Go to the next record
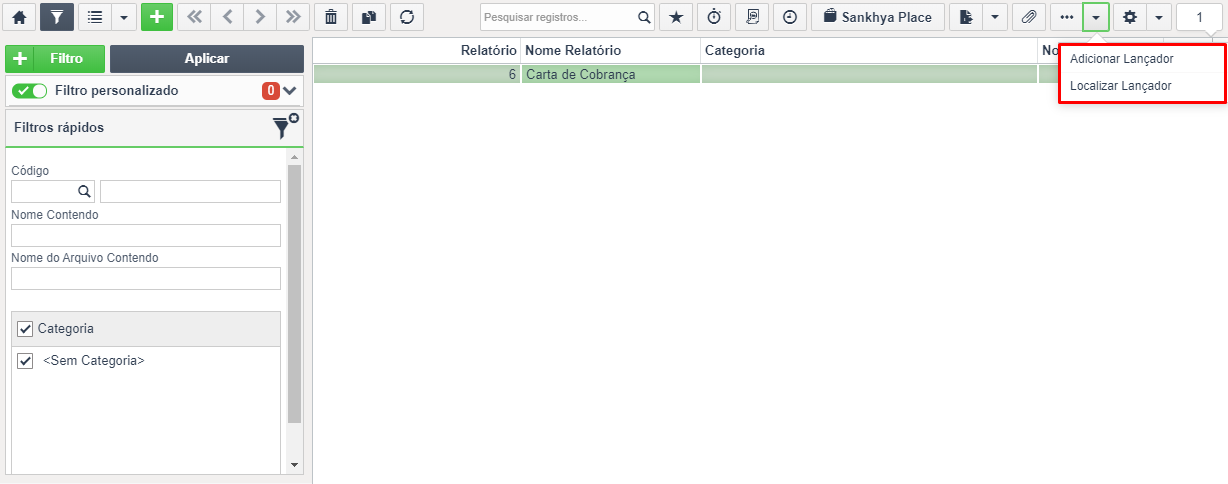 [x=260, y=17]
